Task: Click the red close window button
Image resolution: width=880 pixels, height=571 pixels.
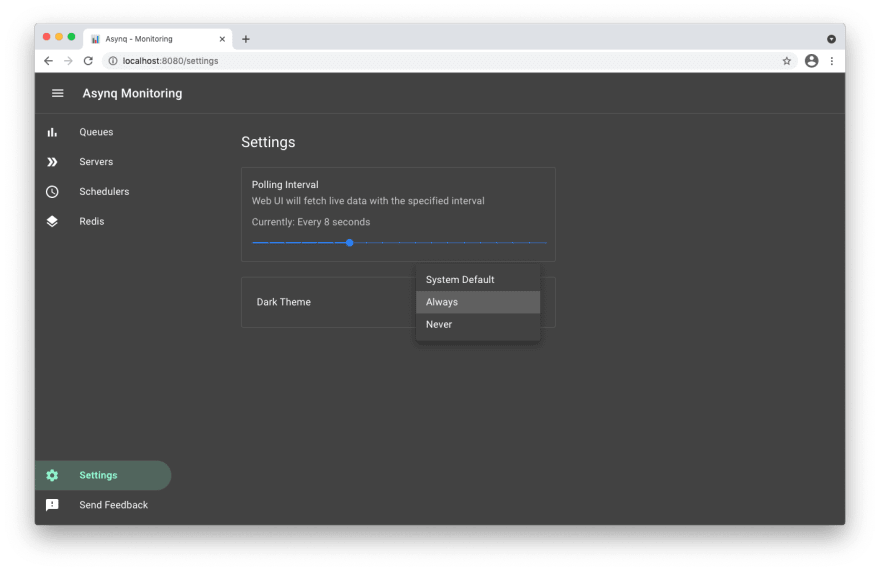Action: coord(47,37)
